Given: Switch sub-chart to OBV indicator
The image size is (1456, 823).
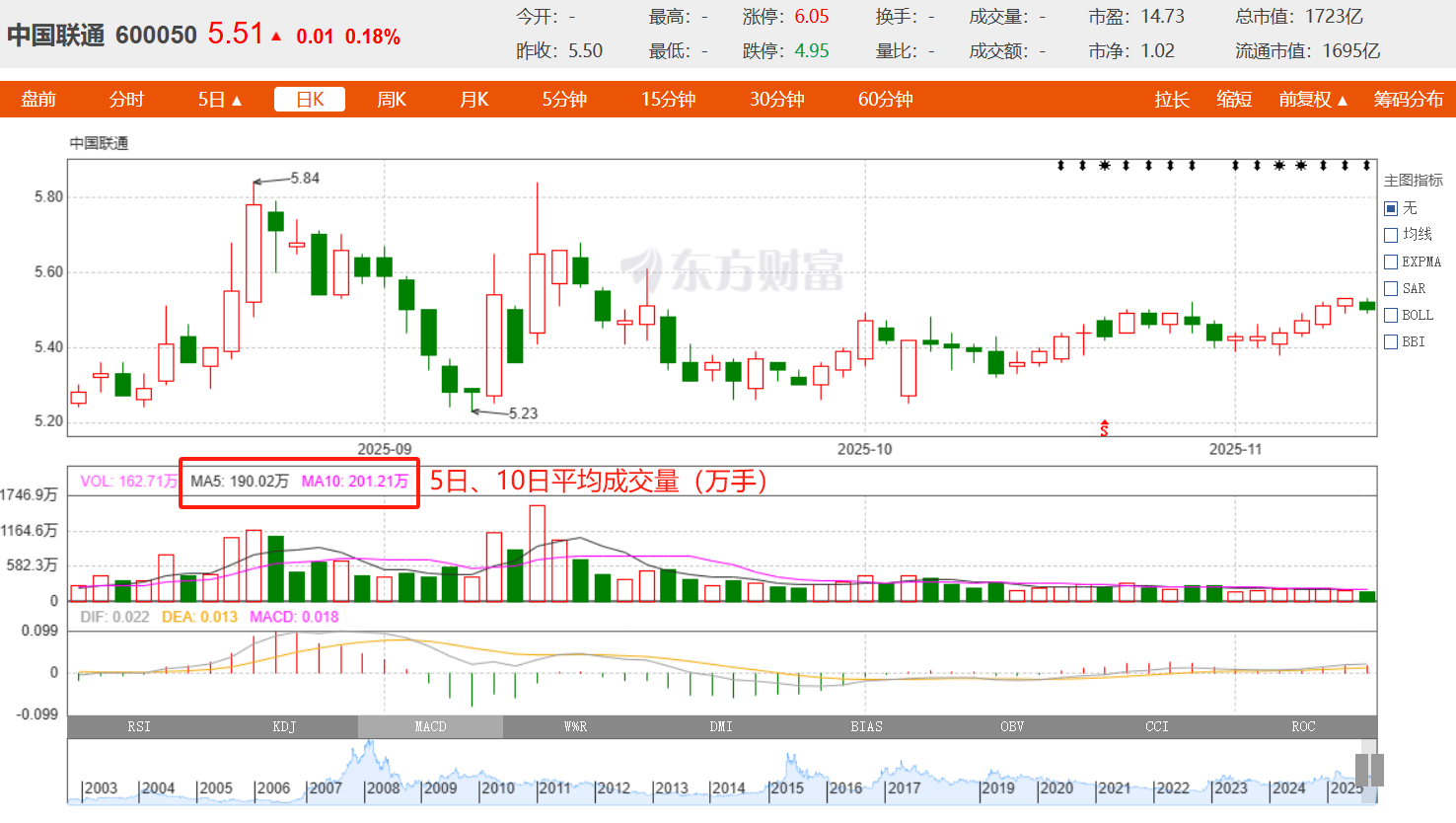Looking at the screenshot, I should [1012, 726].
